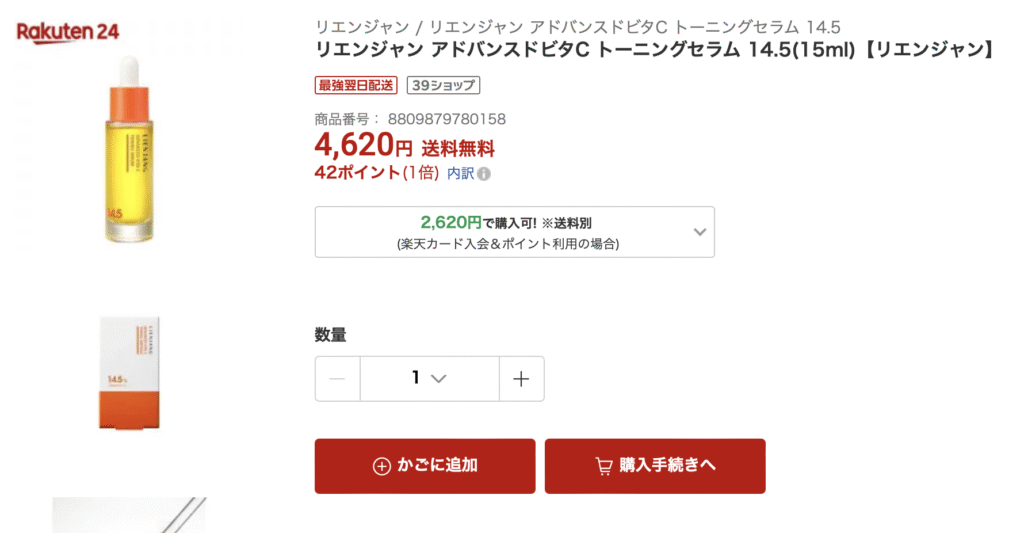Click the info icon beside 内訳
Screen dimensions: 1024x533
tap(484, 174)
